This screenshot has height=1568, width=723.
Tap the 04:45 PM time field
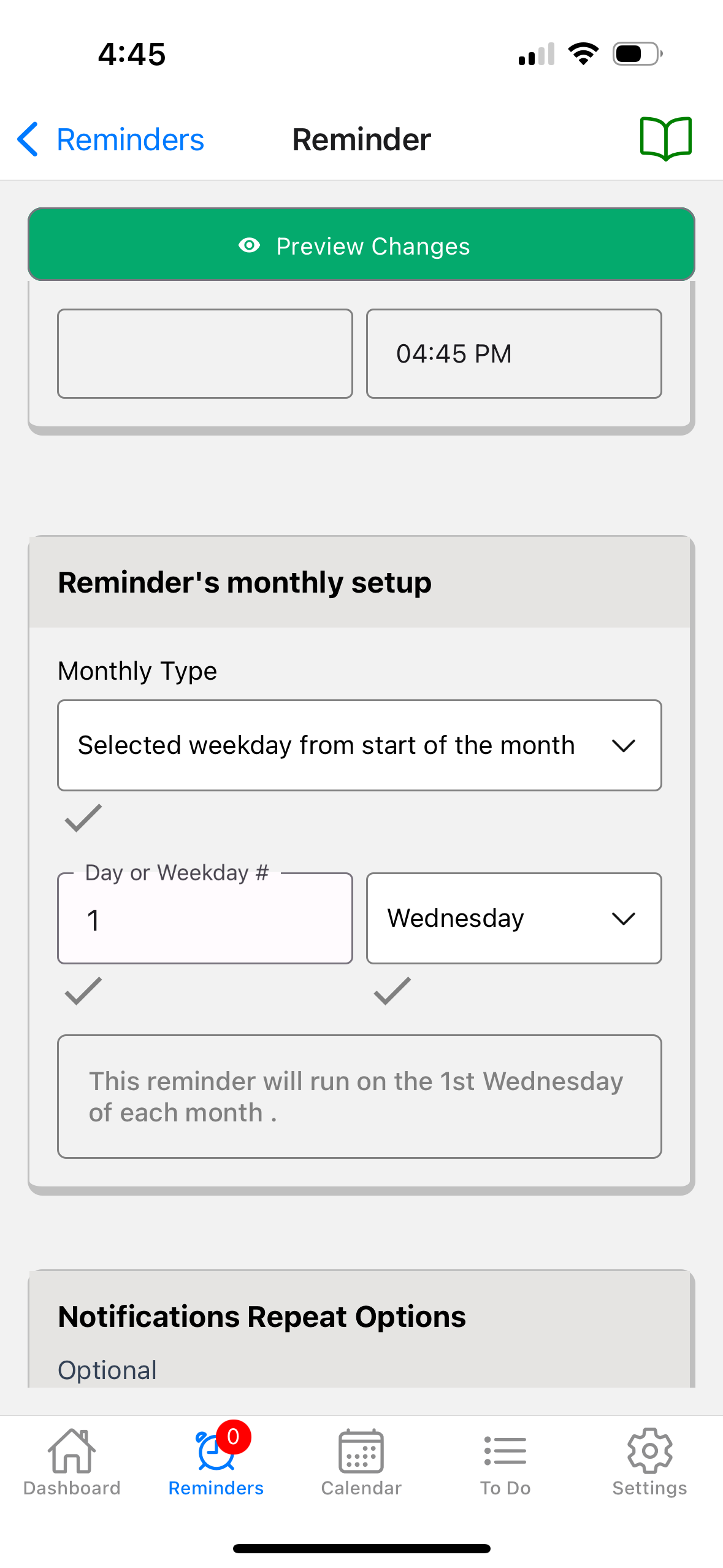point(514,354)
